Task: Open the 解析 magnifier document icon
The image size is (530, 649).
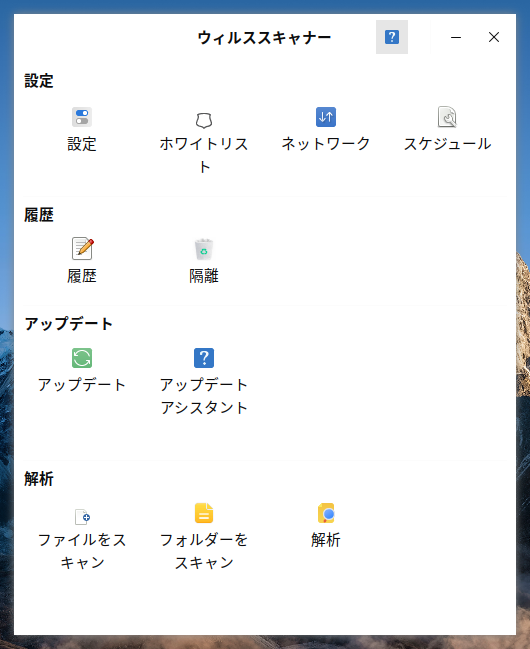Action: point(326,513)
